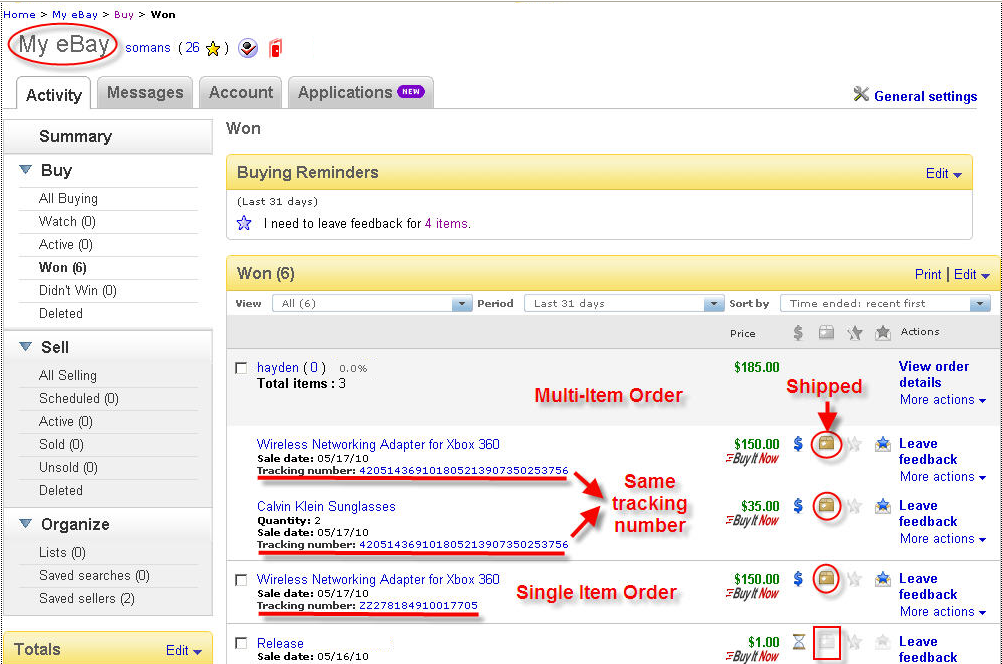Check the box for hayden multi-item order
The height and width of the screenshot is (664, 1002).
coord(241,368)
